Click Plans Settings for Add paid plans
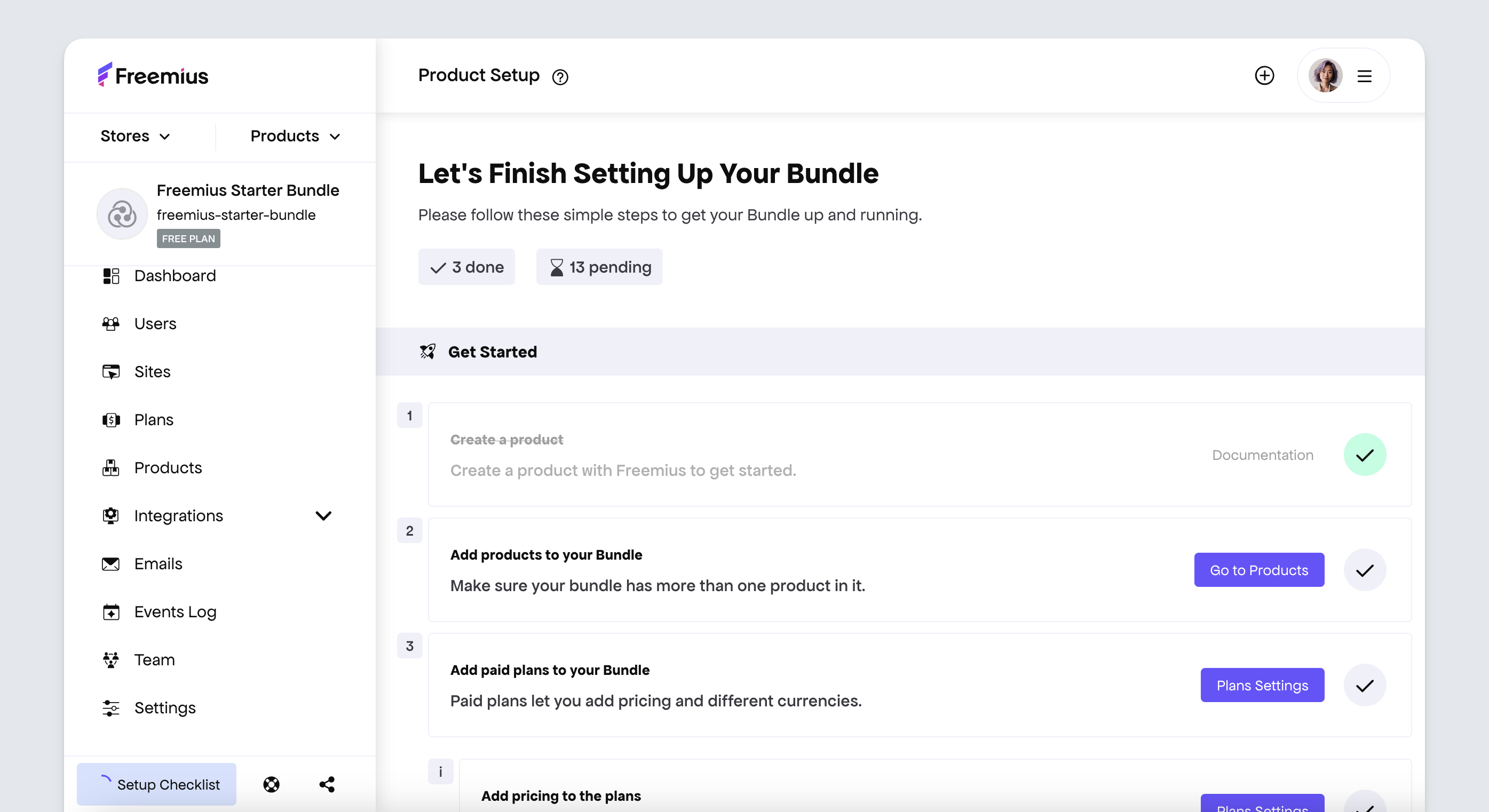Image resolution: width=1489 pixels, height=812 pixels. coord(1262,686)
